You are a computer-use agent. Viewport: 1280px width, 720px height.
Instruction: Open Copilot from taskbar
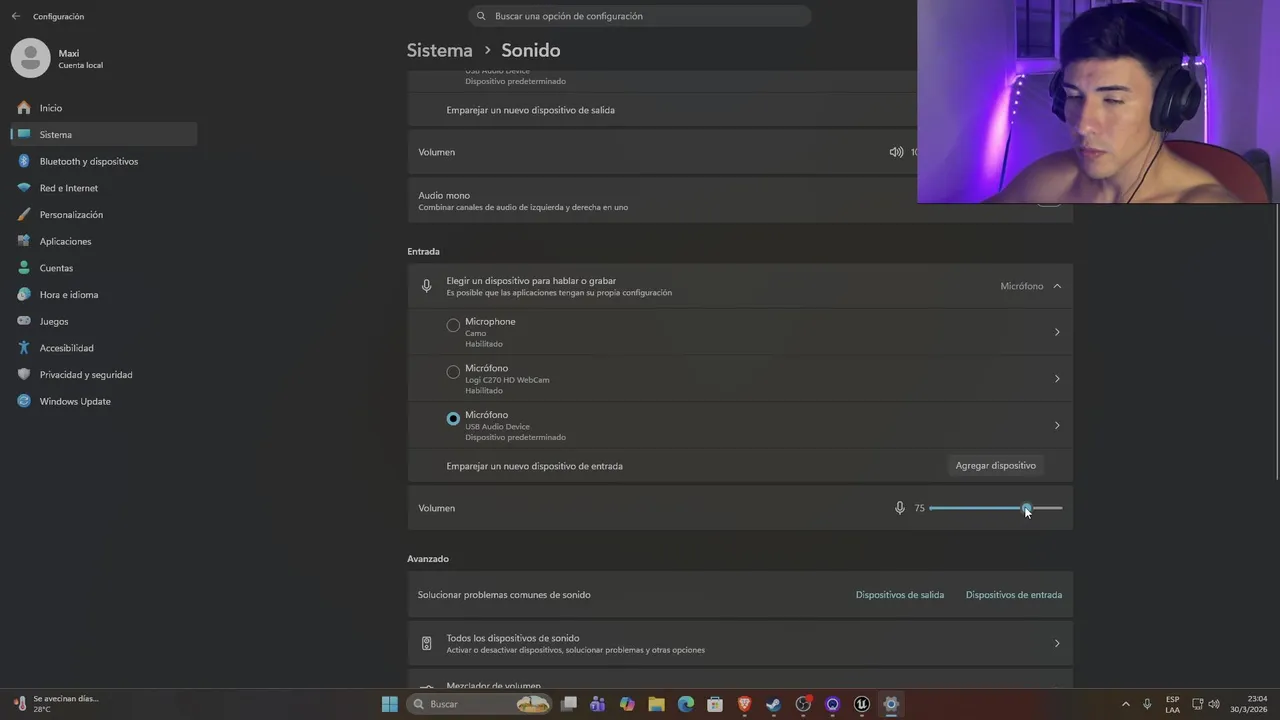[x=627, y=704]
